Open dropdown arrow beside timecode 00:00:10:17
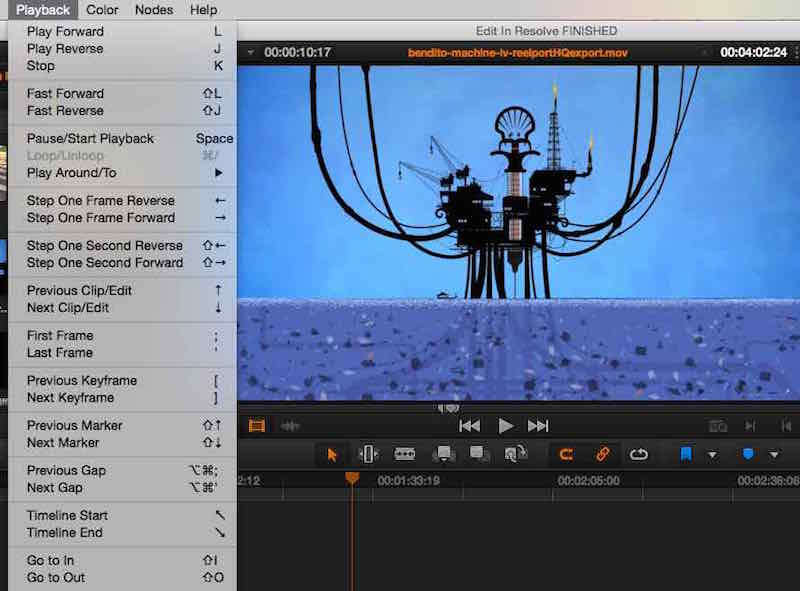The width and height of the screenshot is (800, 591). pos(251,52)
